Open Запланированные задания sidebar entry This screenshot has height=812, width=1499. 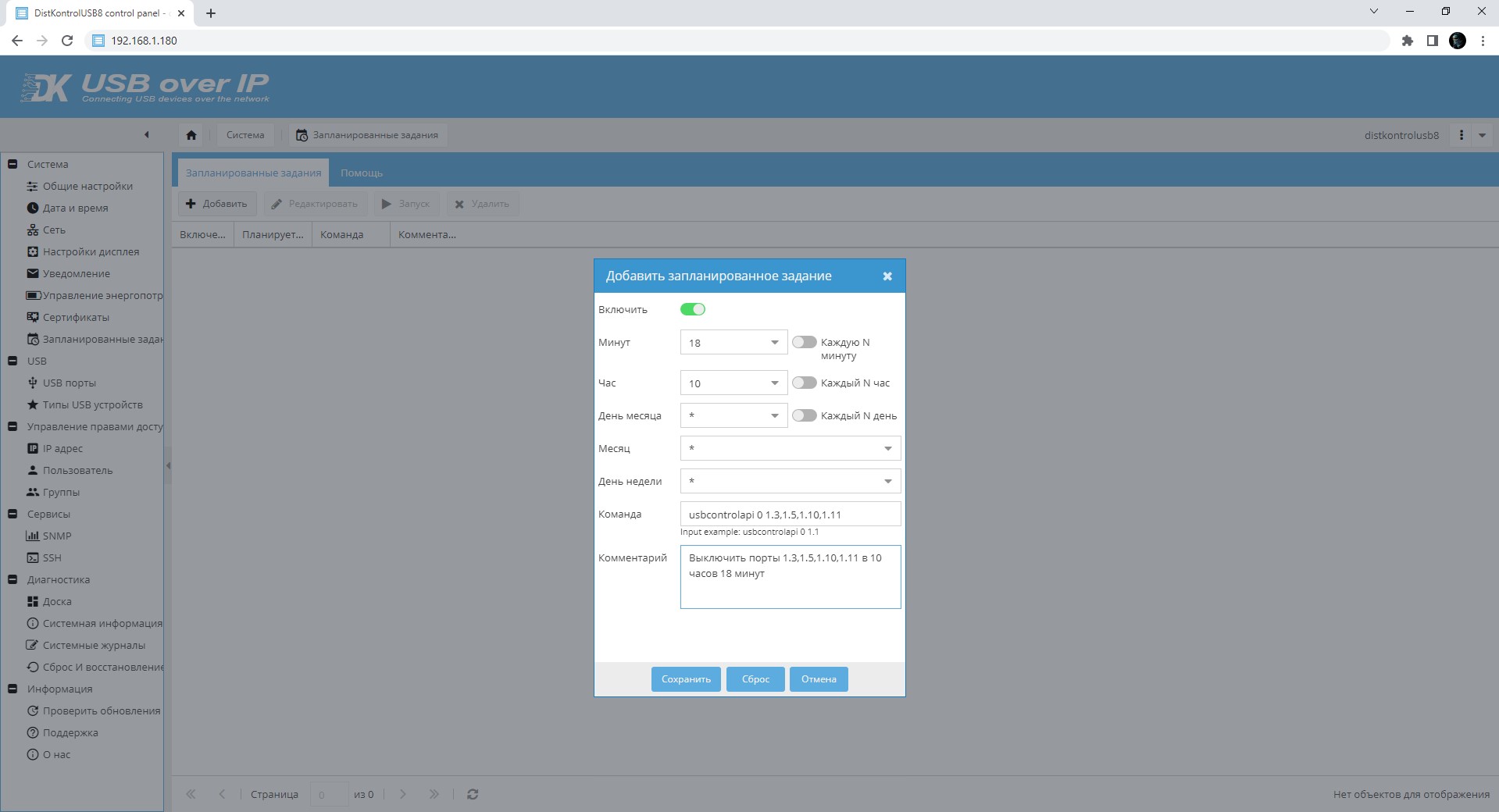tap(95, 339)
